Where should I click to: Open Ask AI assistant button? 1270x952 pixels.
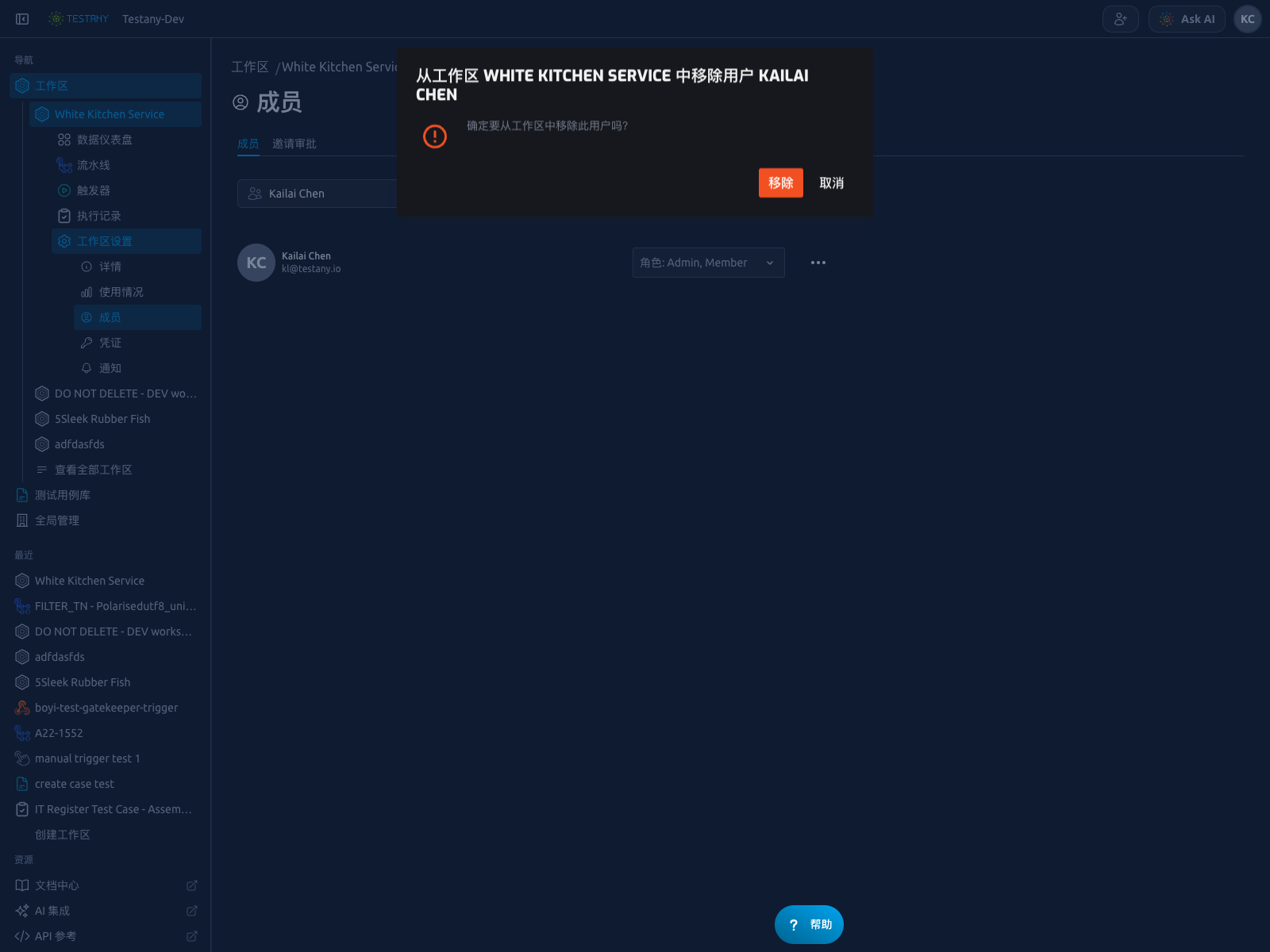1187,19
